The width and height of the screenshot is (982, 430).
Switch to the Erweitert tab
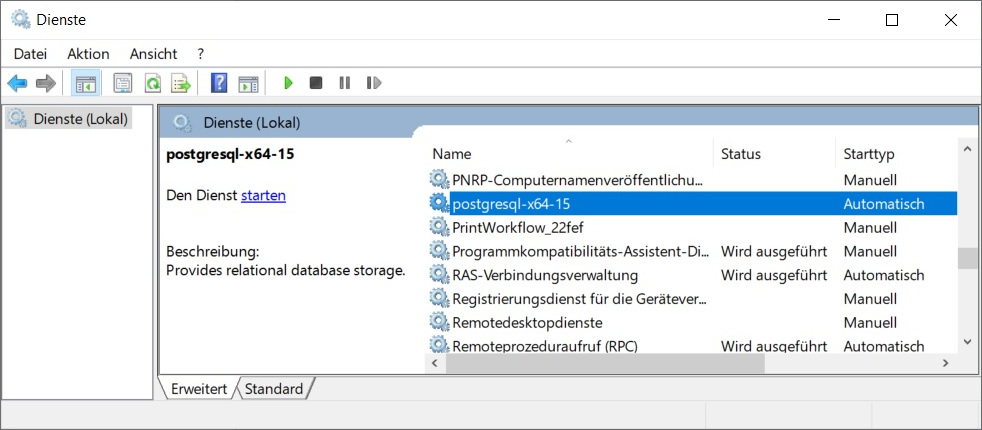pyautogui.click(x=199, y=389)
